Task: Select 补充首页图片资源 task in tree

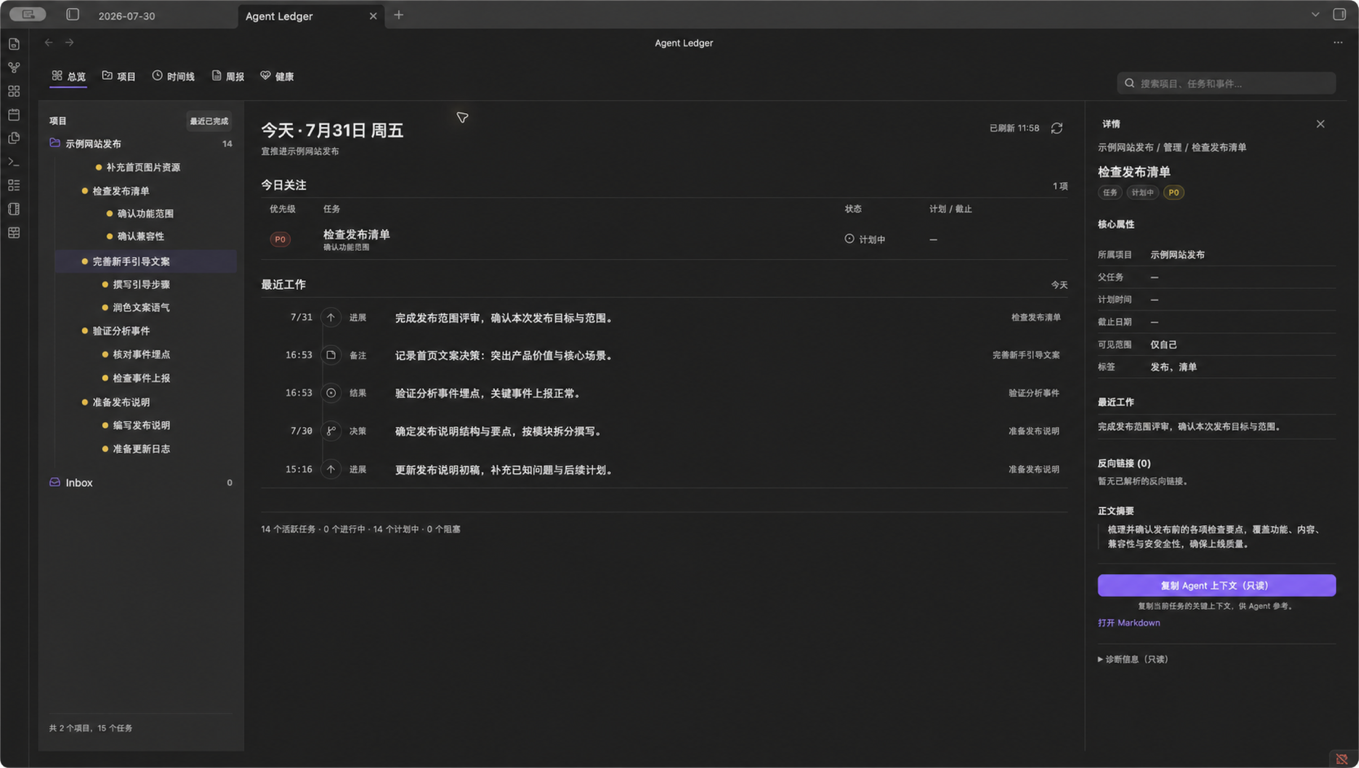Action: click(x=144, y=167)
